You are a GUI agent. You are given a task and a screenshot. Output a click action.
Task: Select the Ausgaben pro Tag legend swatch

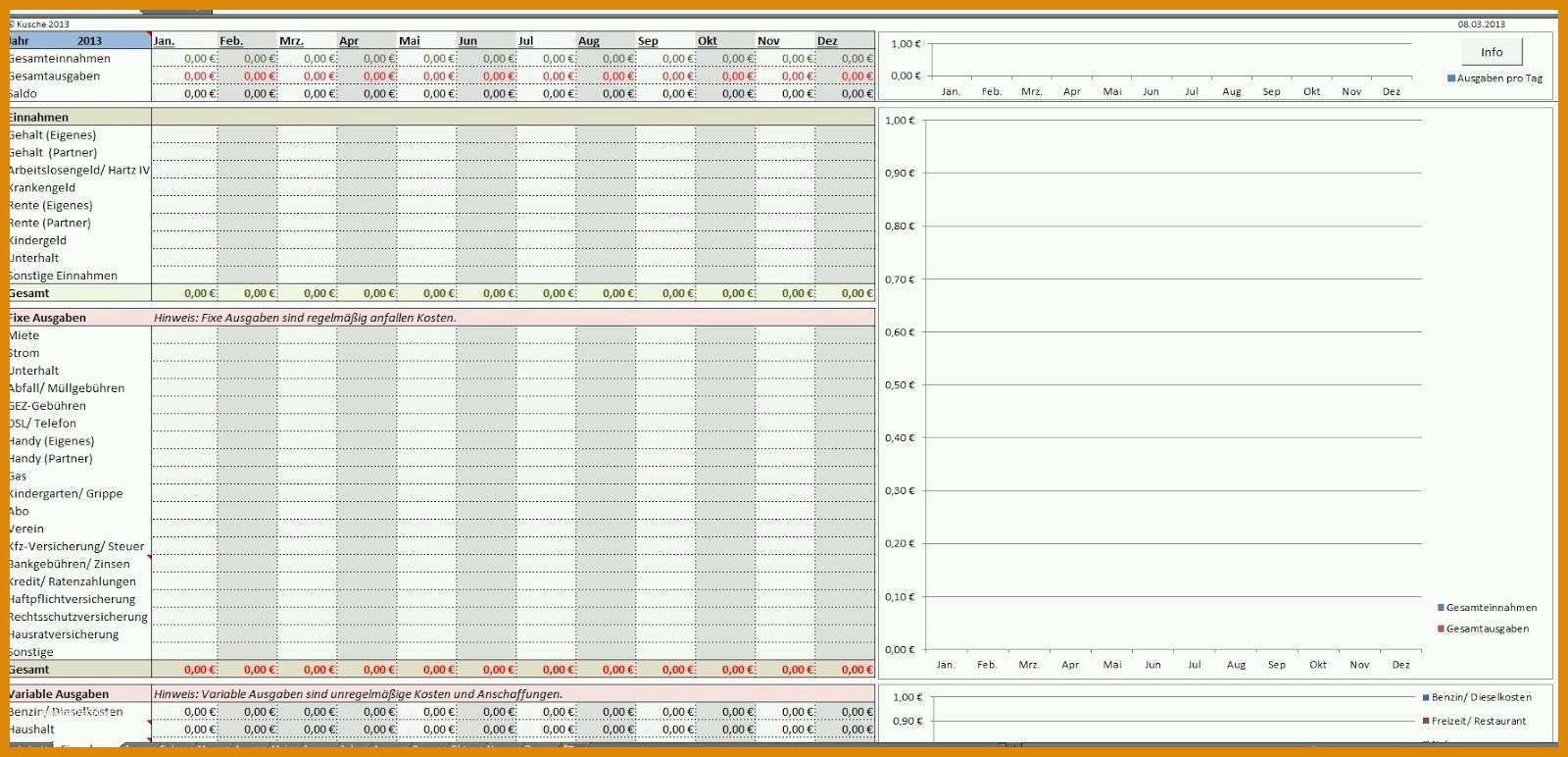pos(1451,78)
